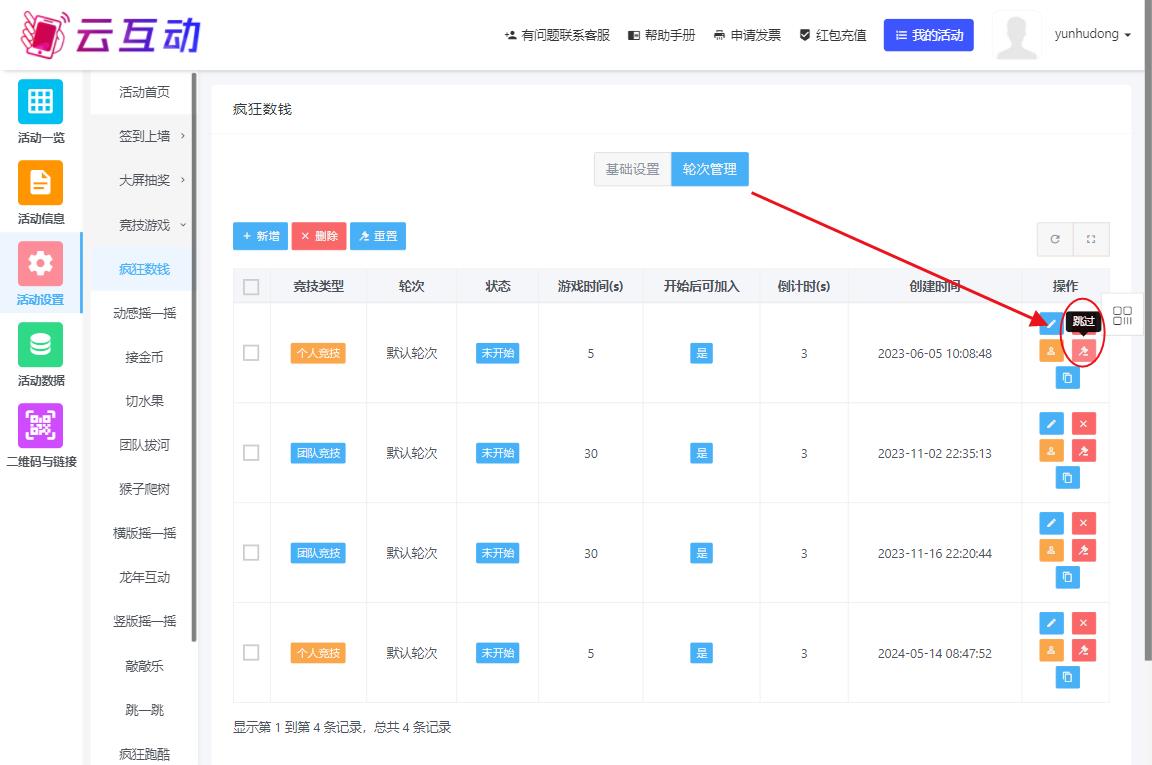Image resolution: width=1152 pixels, height=765 pixels.
Task: Copy the round created 2023-06-05 10:08:48
Action: [1067, 378]
